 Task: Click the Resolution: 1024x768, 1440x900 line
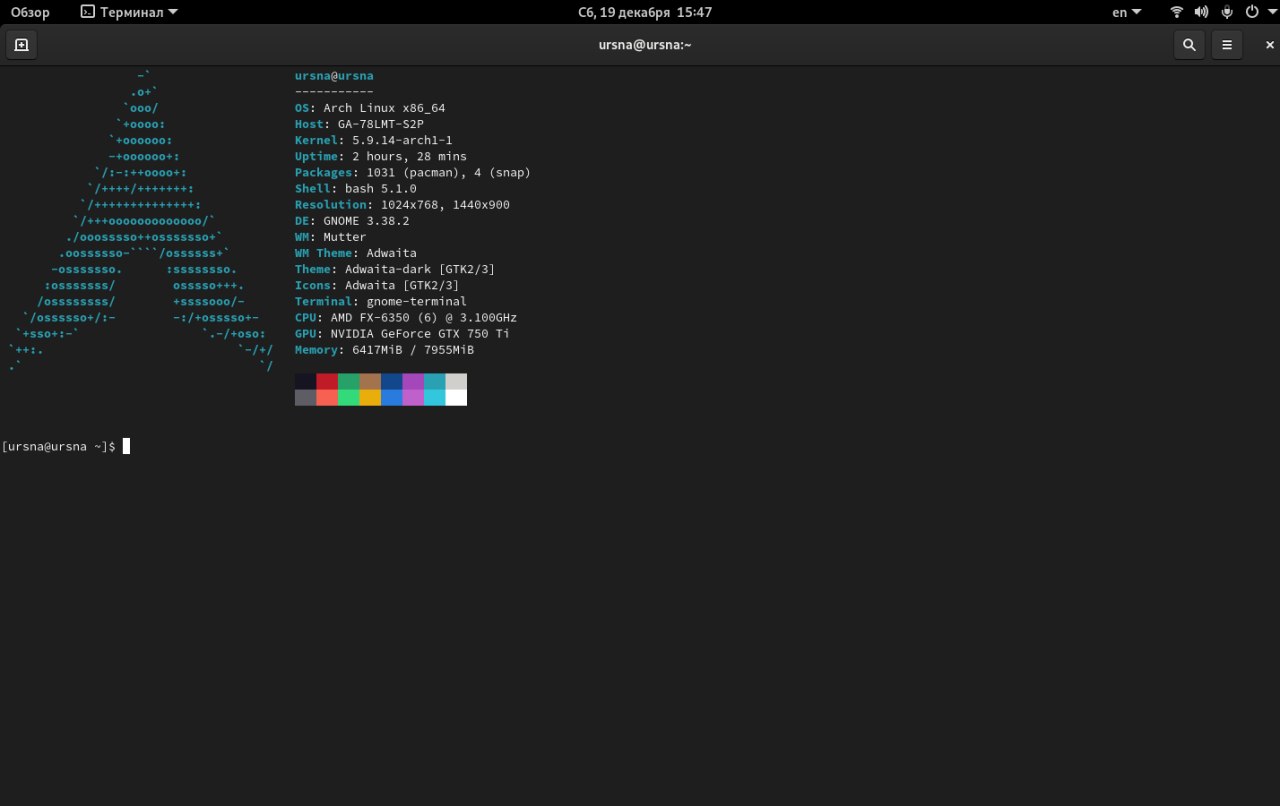[x=402, y=205]
